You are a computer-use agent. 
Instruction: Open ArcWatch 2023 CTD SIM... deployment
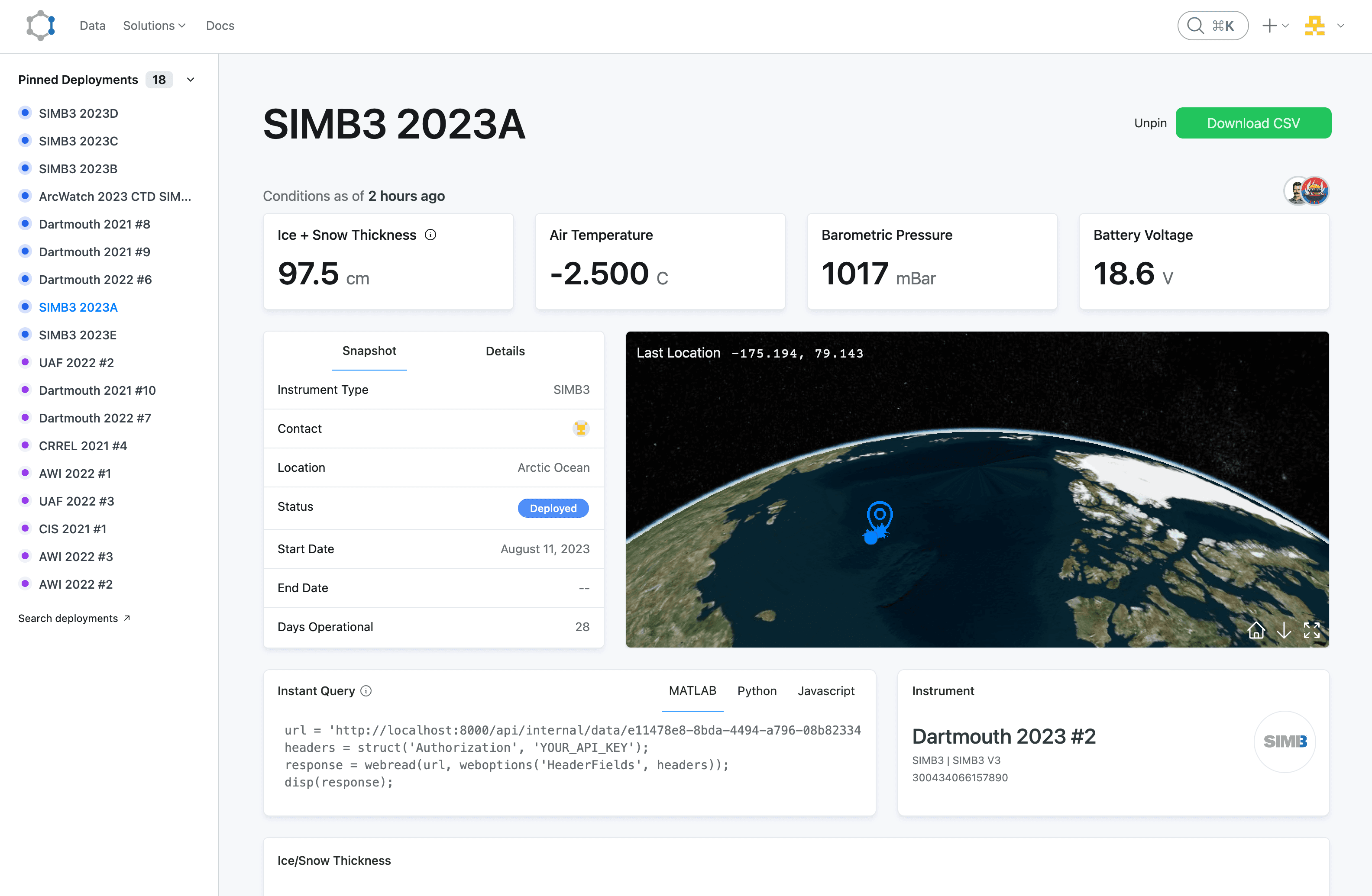click(115, 196)
